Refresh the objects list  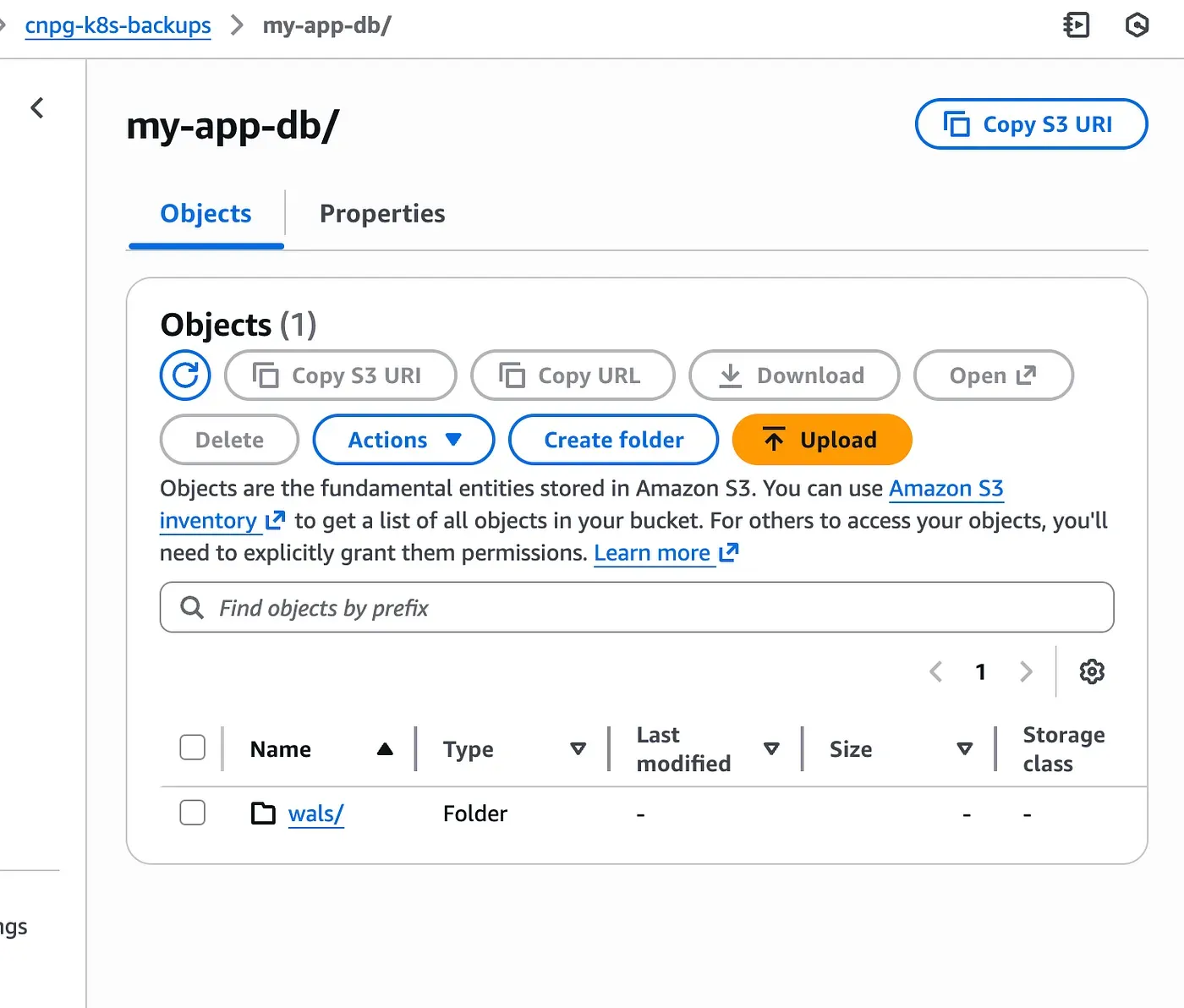184,375
